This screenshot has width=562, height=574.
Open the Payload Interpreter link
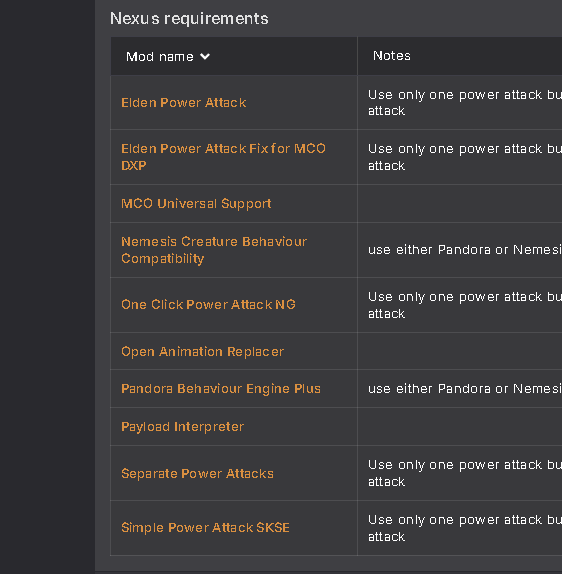click(x=182, y=427)
